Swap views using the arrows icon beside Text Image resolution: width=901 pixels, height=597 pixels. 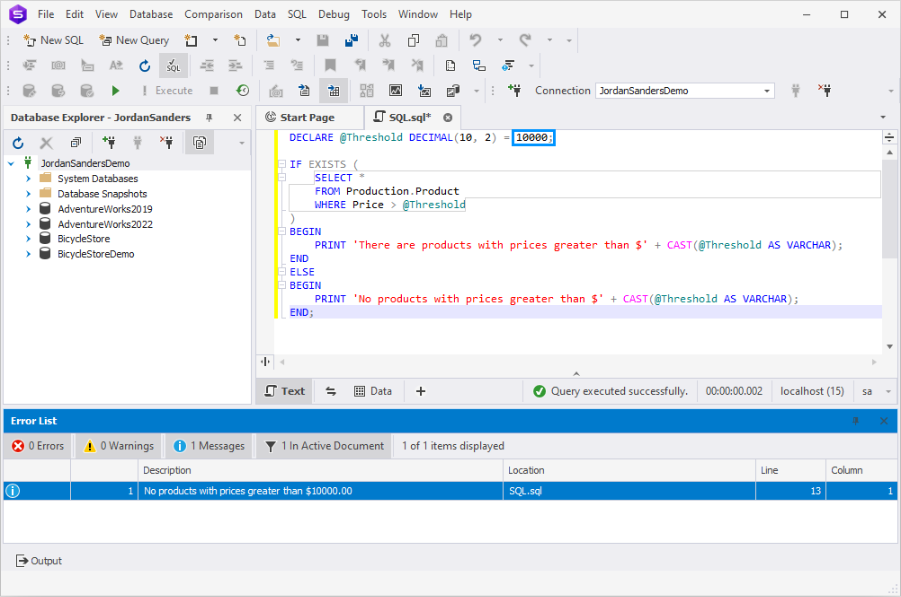331,391
